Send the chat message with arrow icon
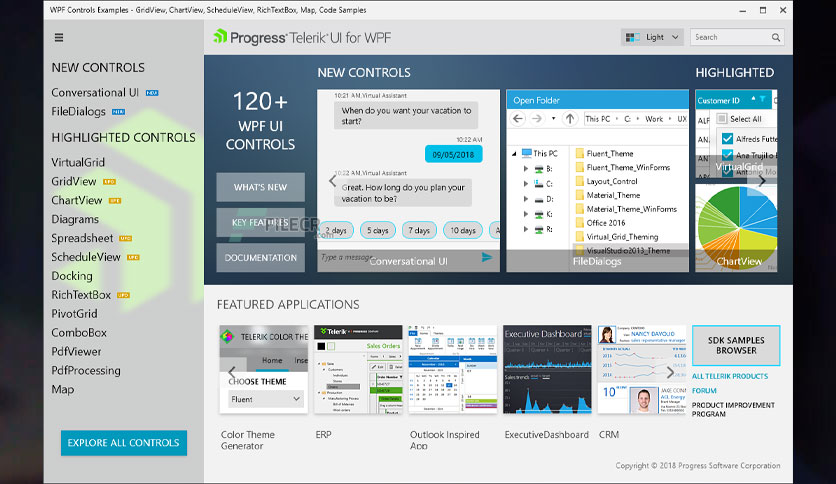This screenshot has width=836, height=484. 487,257
